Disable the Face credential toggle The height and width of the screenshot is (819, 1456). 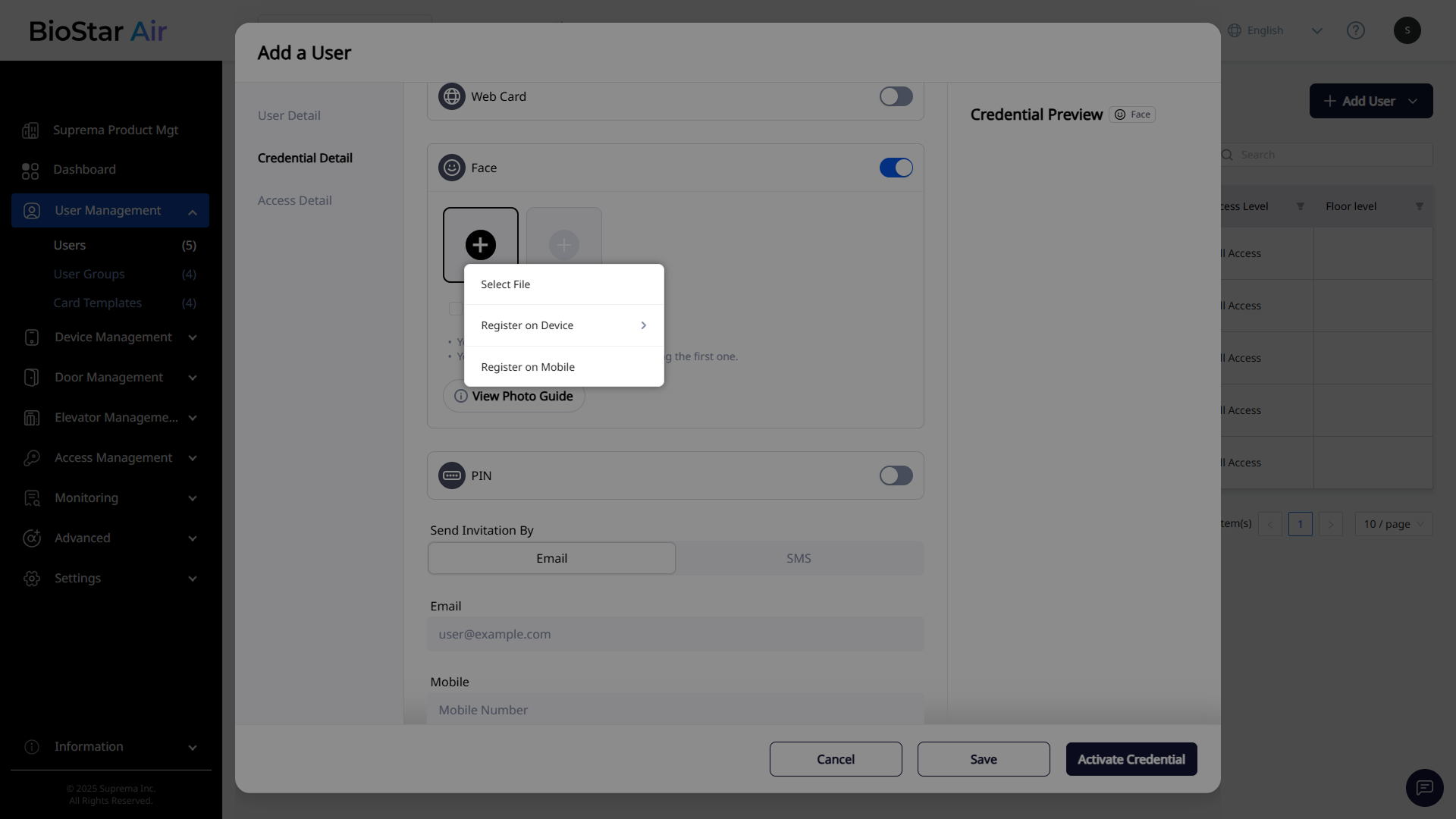click(x=896, y=168)
